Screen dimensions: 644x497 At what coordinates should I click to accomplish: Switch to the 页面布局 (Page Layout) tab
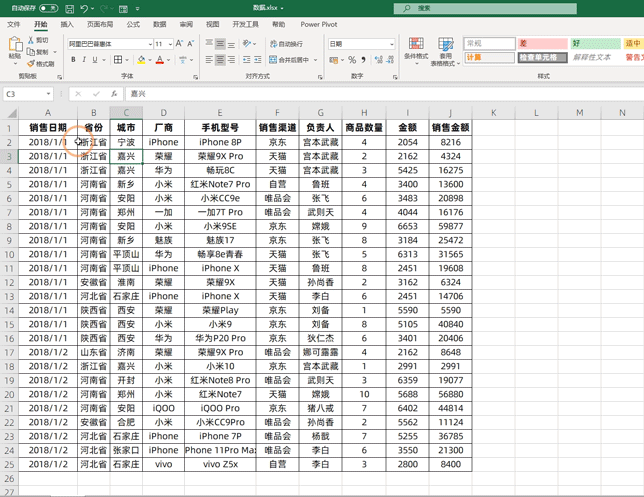100,25
